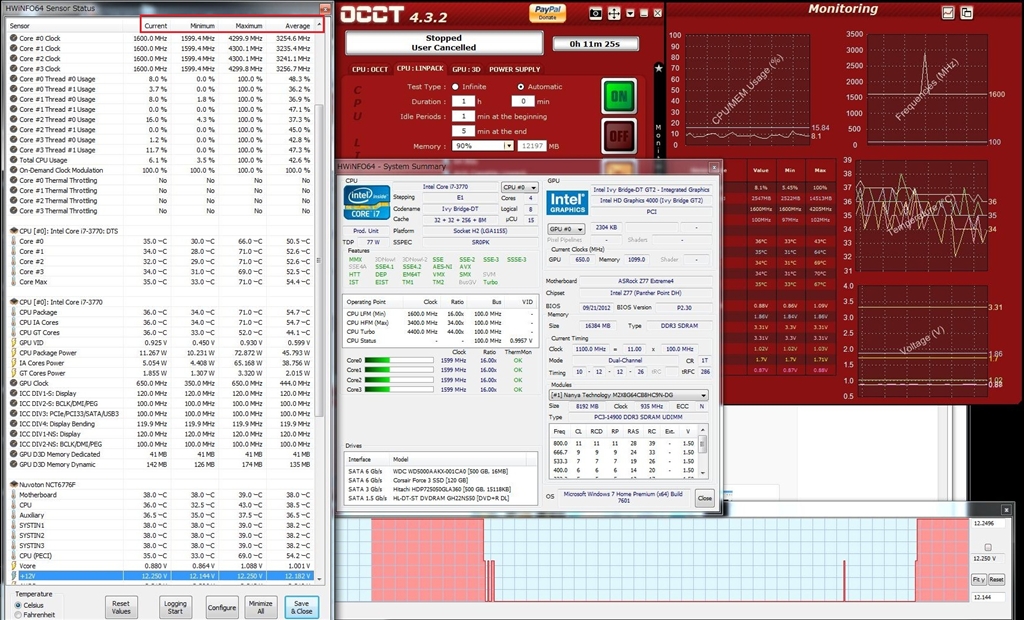Open the Memory 90% dropdown in OCCT
The width and height of the screenshot is (1024, 620).
[x=483, y=146]
